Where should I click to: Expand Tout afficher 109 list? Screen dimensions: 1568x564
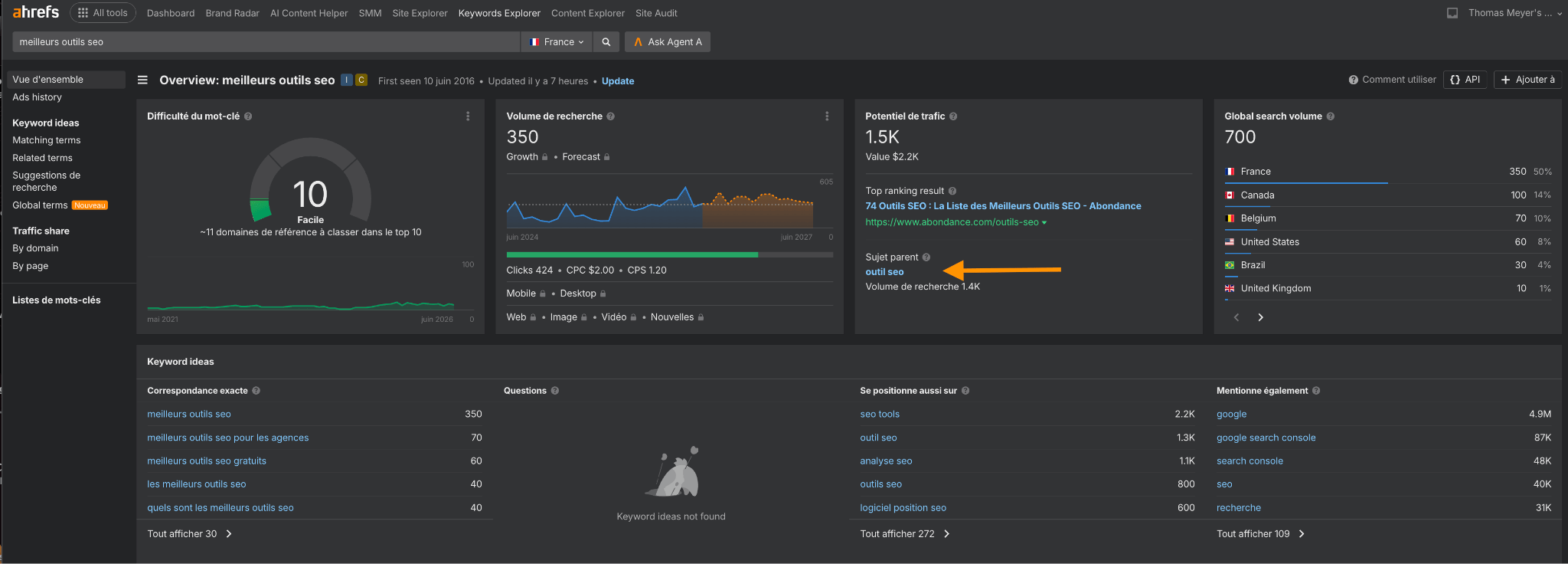click(1260, 534)
